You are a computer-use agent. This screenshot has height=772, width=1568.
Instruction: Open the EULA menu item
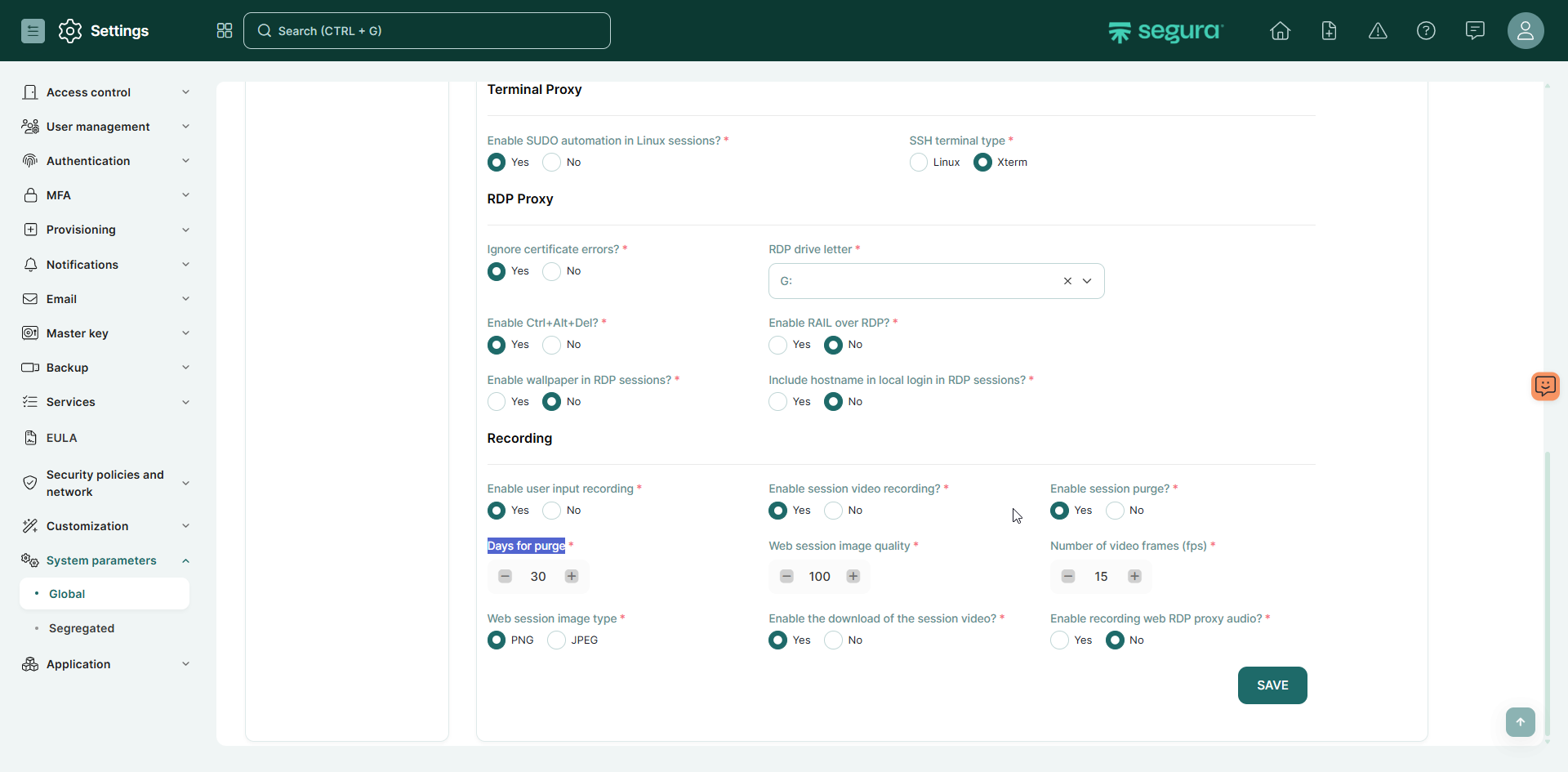click(62, 438)
